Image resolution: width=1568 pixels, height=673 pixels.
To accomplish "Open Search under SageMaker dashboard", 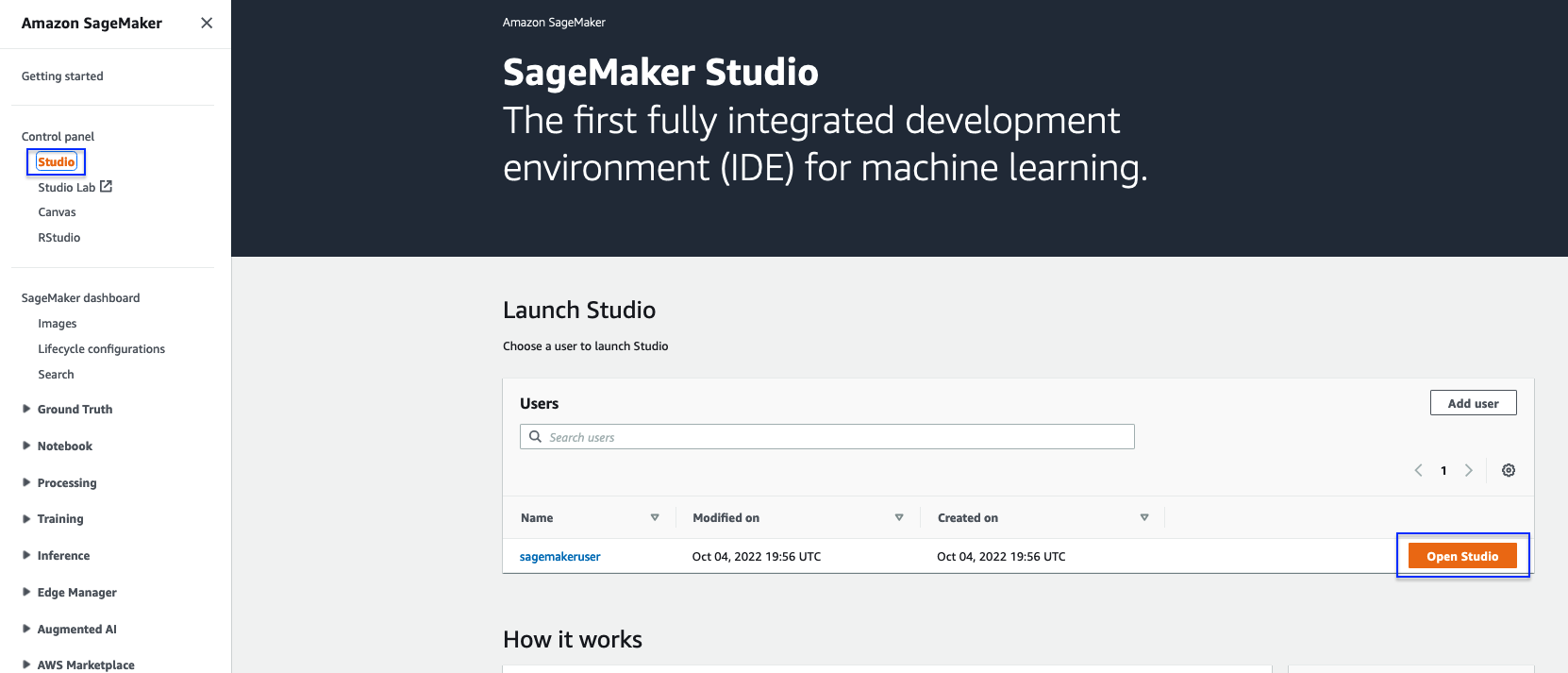I will pos(56,375).
